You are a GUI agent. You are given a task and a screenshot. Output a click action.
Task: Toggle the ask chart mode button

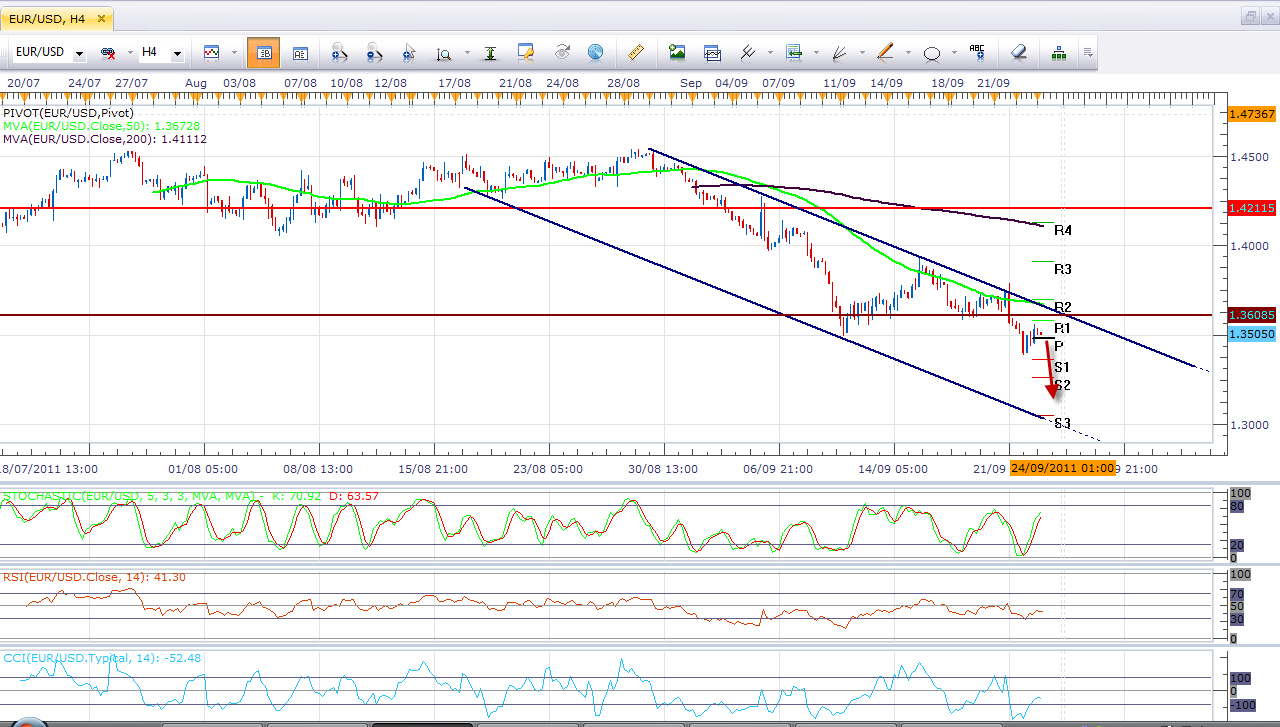tap(300, 52)
